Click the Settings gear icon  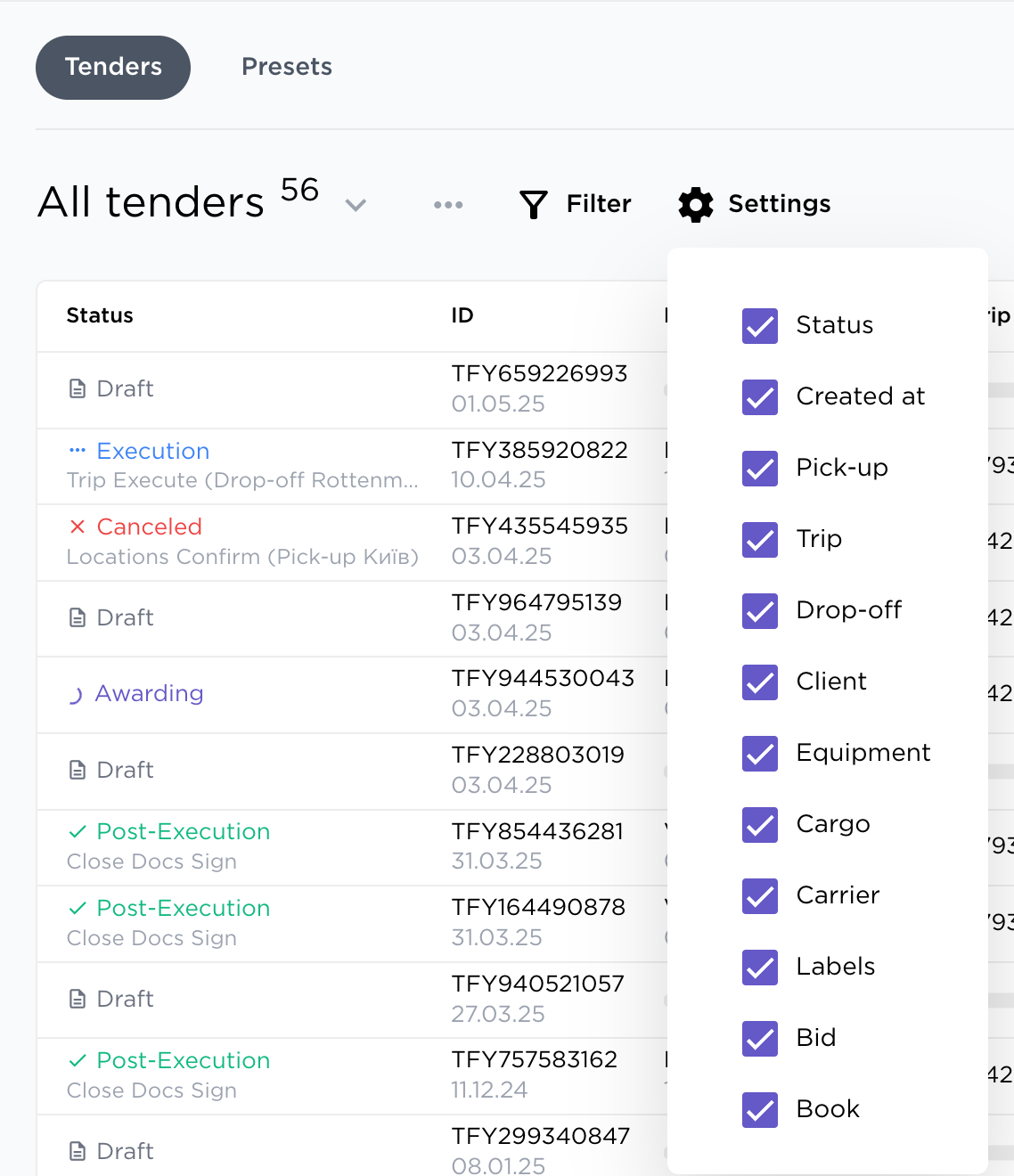click(x=696, y=205)
